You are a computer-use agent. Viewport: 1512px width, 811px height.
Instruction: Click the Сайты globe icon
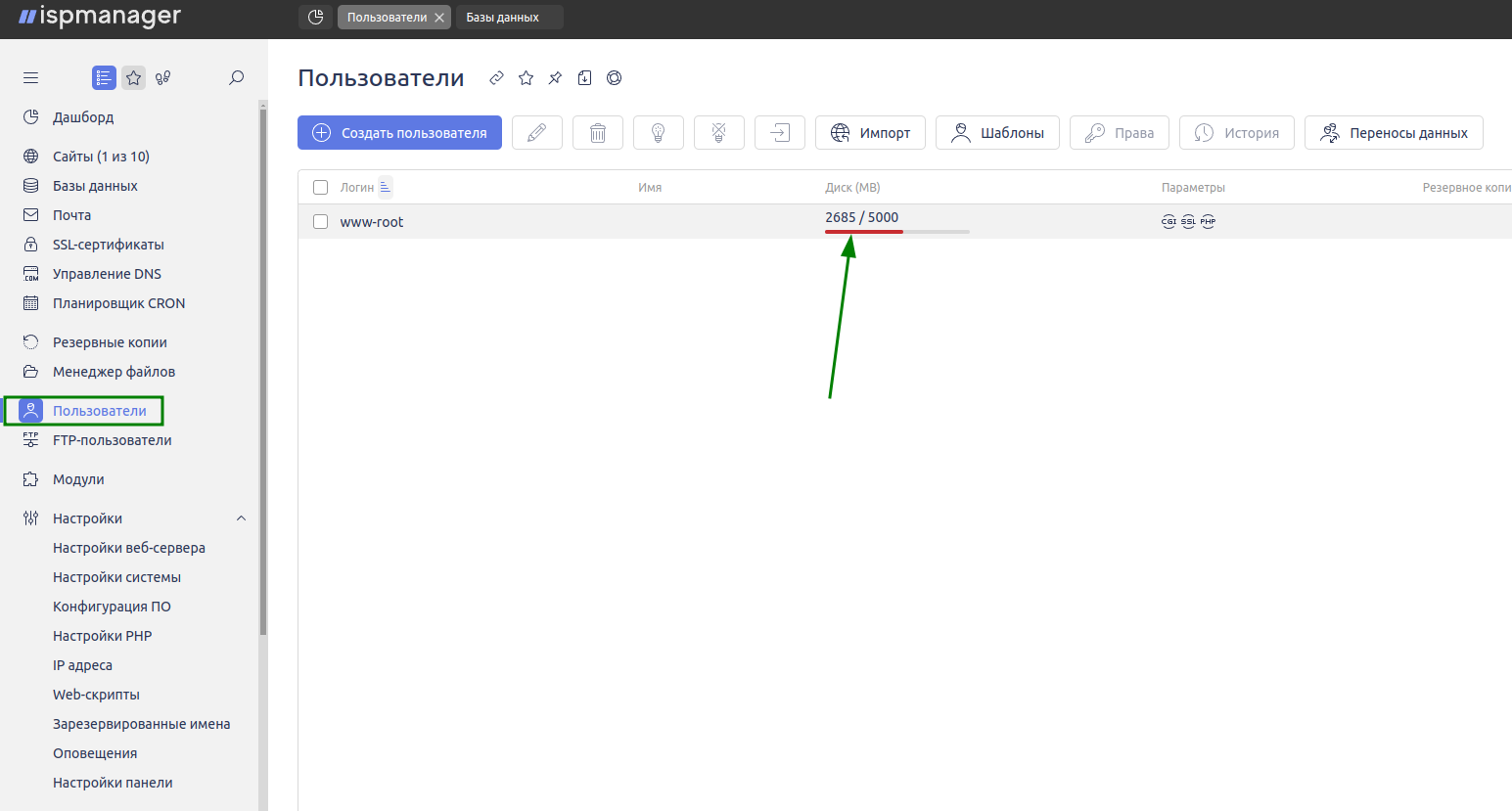point(31,157)
